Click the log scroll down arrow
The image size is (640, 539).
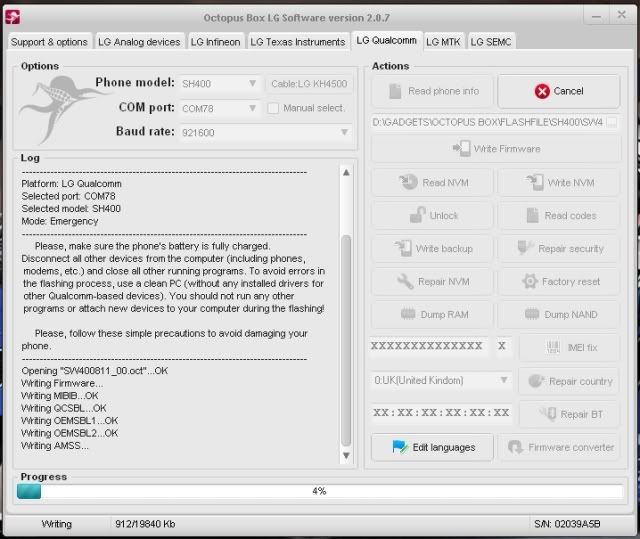click(346, 456)
